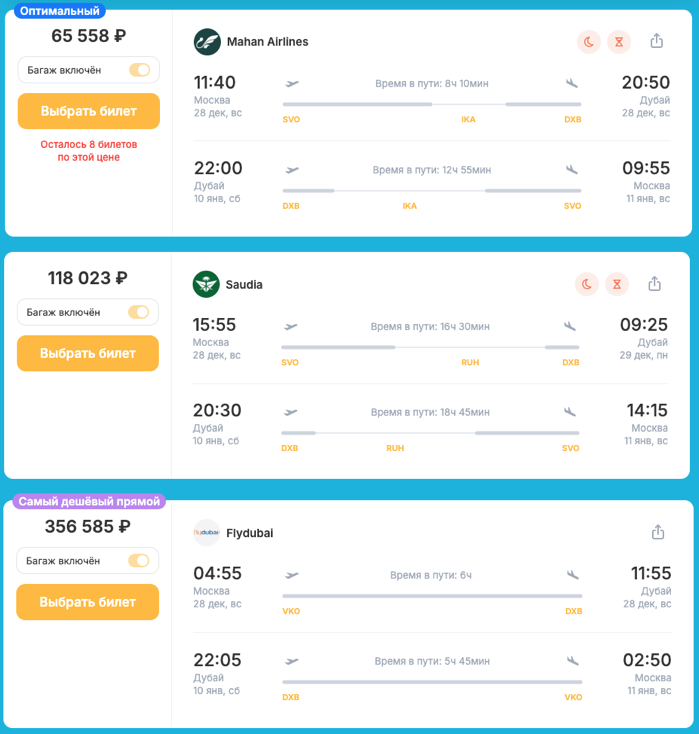Image resolution: width=699 pixels, height=734 pixels.
Task: Click the Saudia airline logo
Action: point(206,284)
